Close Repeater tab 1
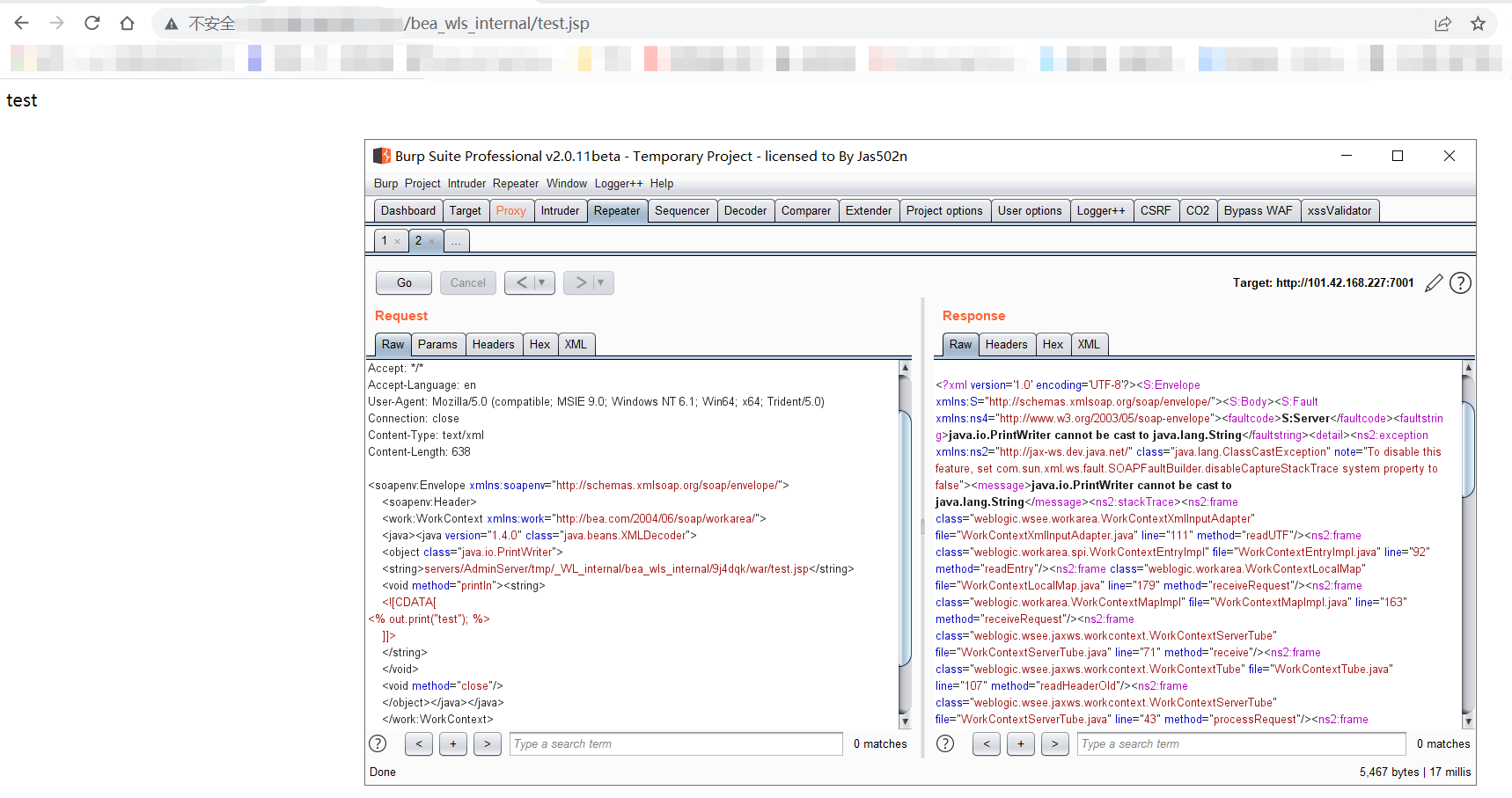 coord(398,241)
